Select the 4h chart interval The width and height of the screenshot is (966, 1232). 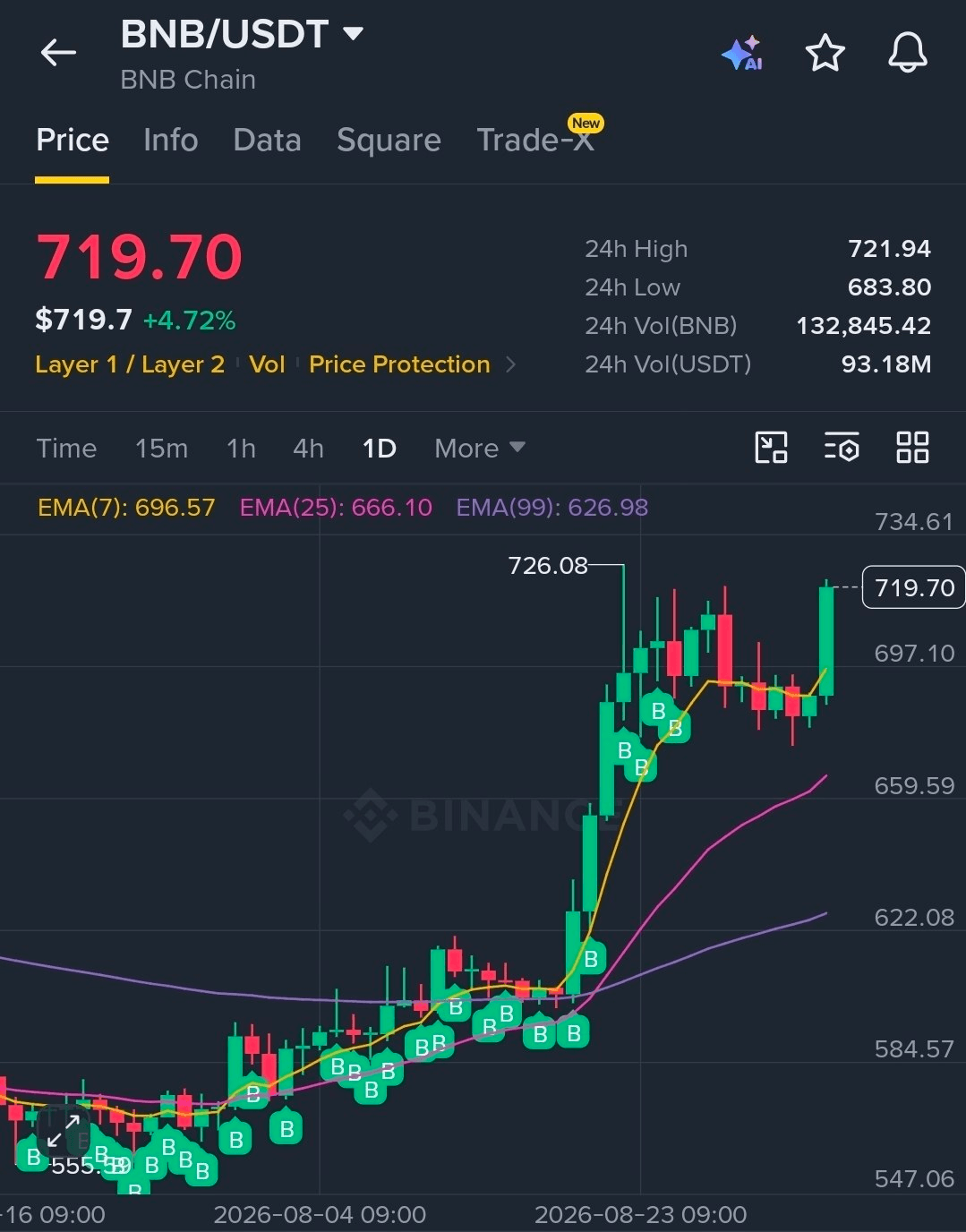tap(309, 448)
